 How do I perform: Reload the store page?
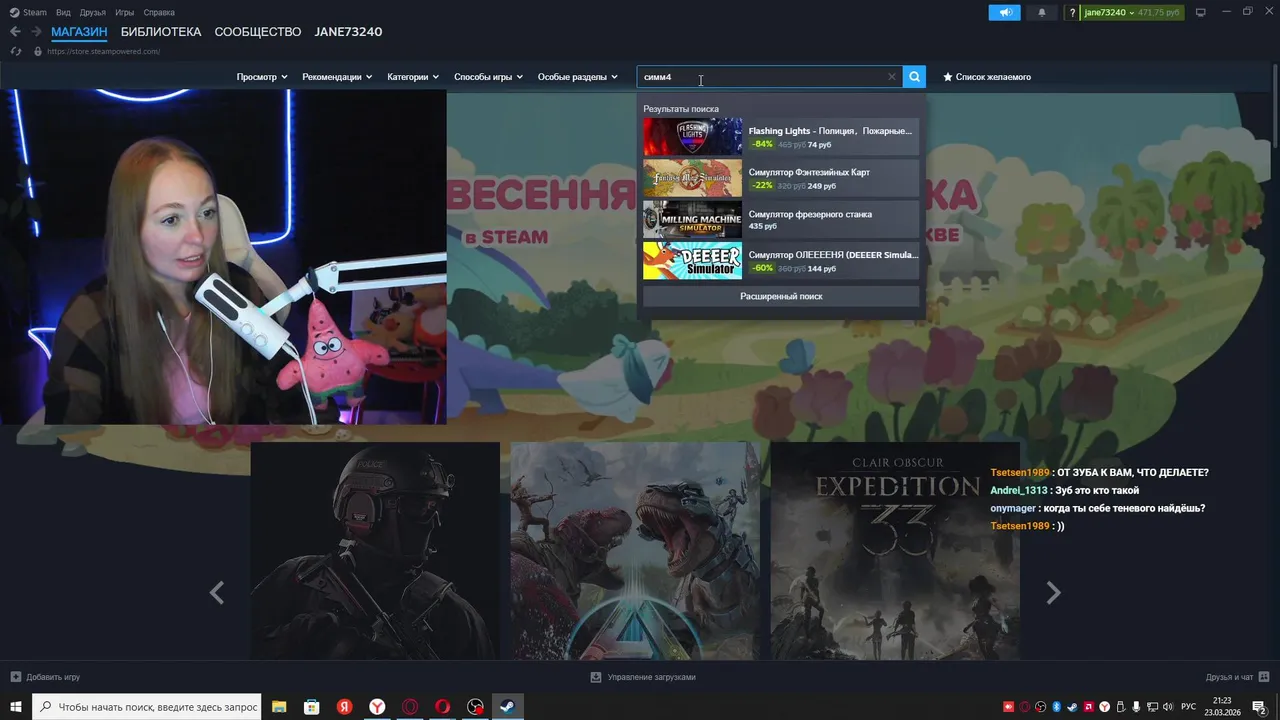(x=16, y=51)
